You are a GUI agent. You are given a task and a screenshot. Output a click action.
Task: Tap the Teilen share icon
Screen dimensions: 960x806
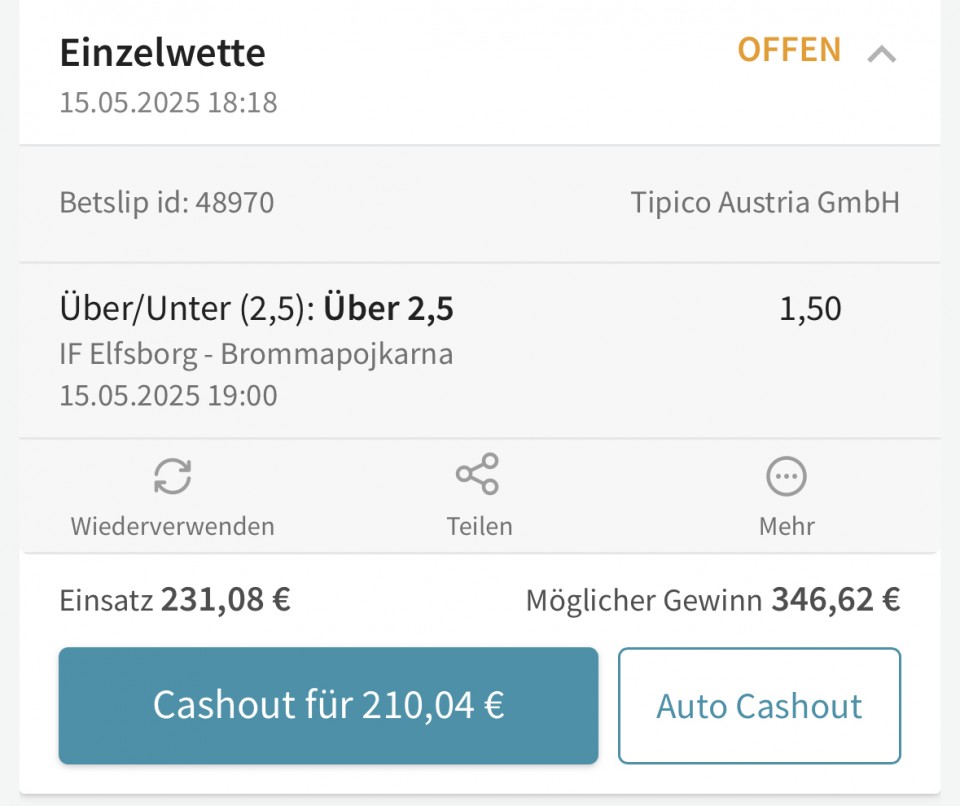click(x=478, y=474)
